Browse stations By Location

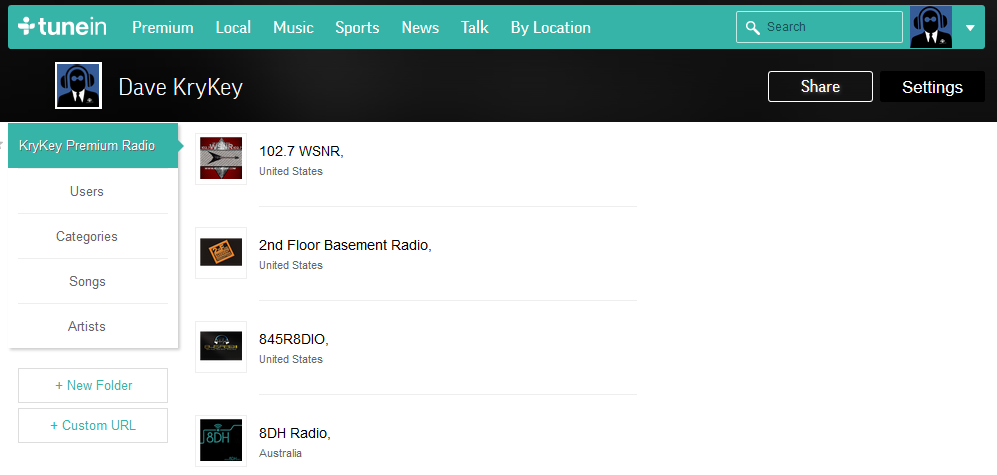pos(550,28)
